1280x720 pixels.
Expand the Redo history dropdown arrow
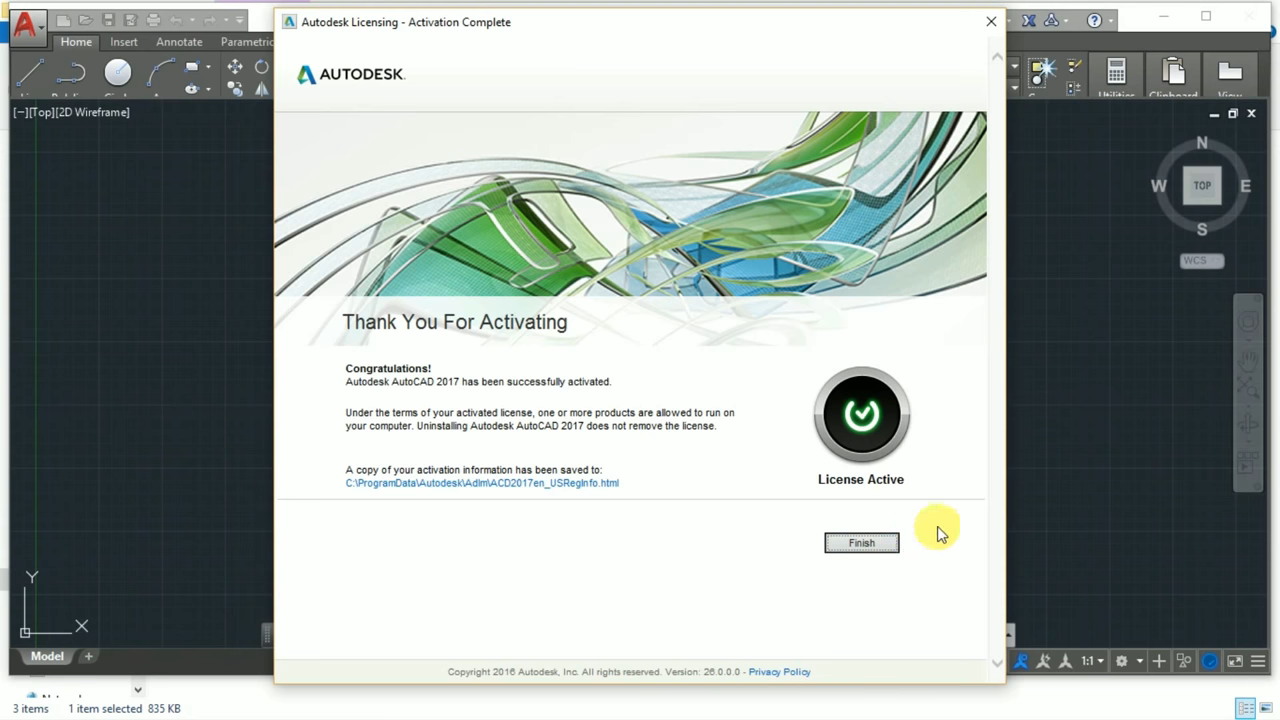tap(226, 20)
